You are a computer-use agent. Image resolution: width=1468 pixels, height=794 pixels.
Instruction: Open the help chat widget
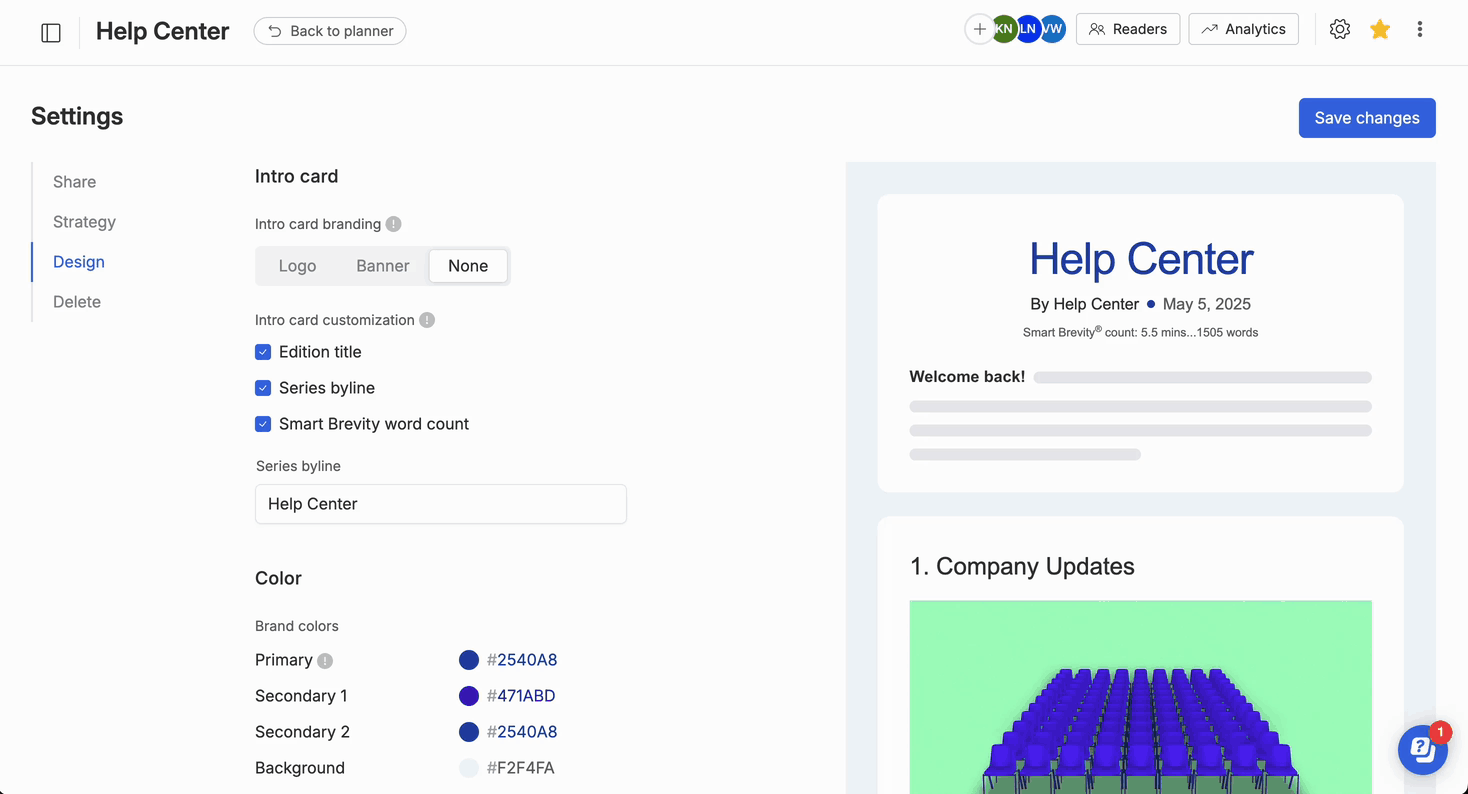[x=1422, y=749]
